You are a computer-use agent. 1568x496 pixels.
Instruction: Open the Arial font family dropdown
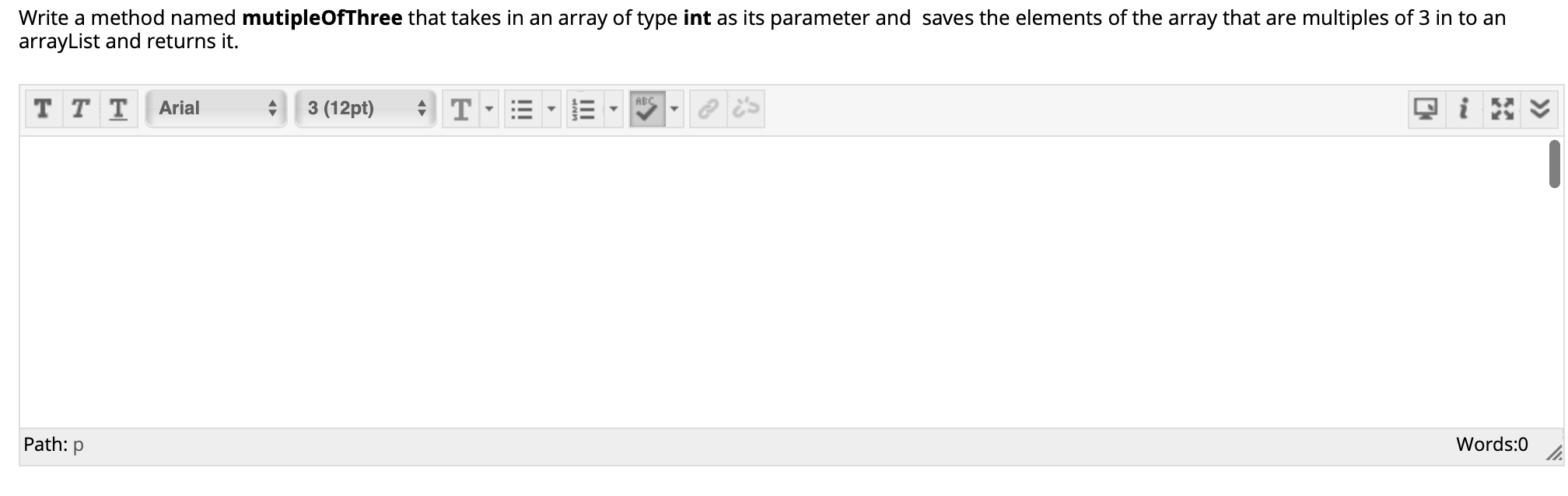click(x=215, y=109)
